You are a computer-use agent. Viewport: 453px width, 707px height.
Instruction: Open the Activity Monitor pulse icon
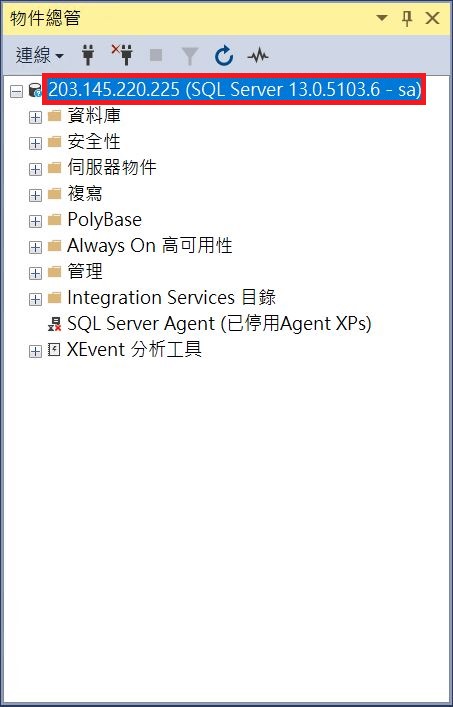(x=257, y=56)
